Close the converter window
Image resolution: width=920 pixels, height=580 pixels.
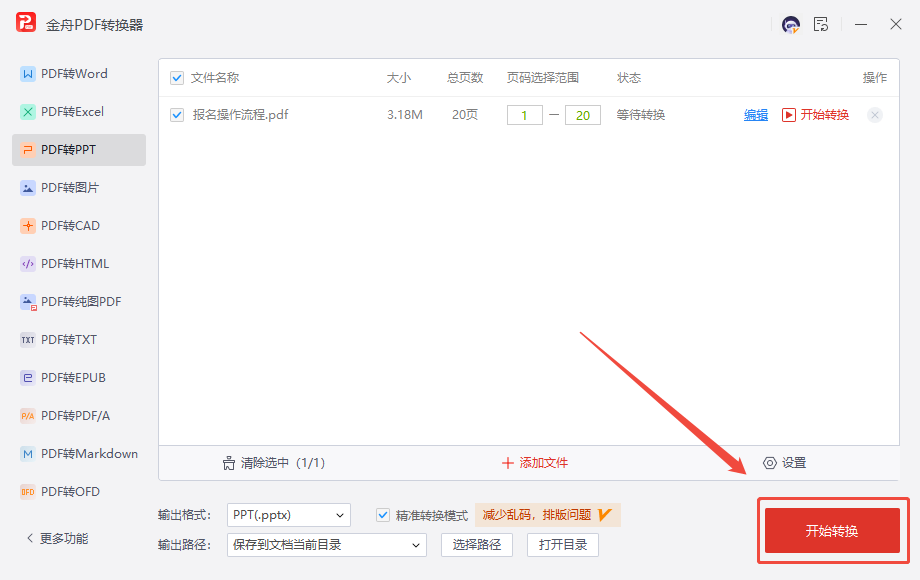pyautogui.click(x=895, y=25)
